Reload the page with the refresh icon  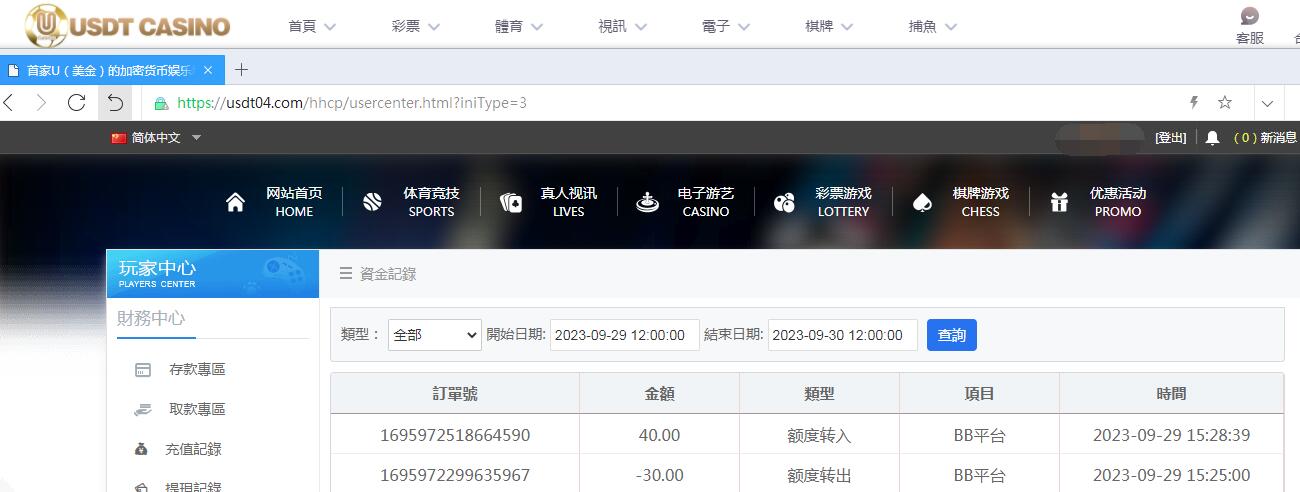click(x=76, y=102)
